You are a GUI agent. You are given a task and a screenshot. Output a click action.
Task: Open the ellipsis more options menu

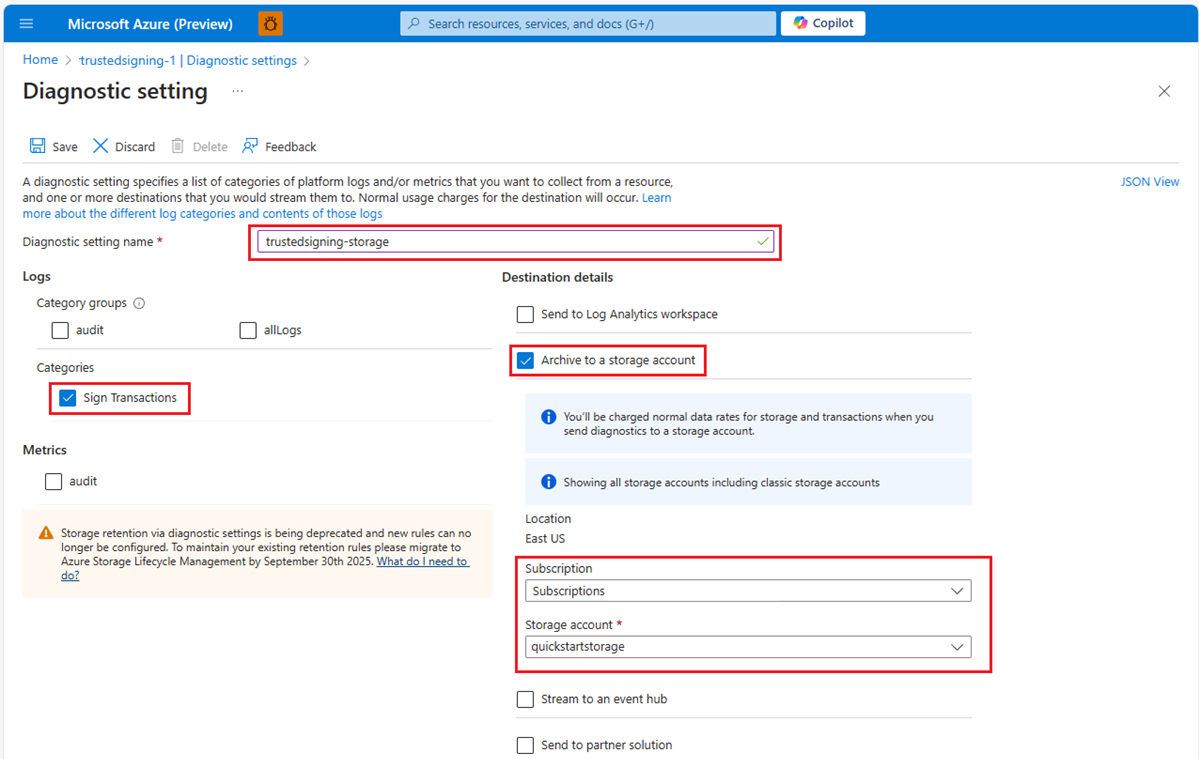(238, 91)
